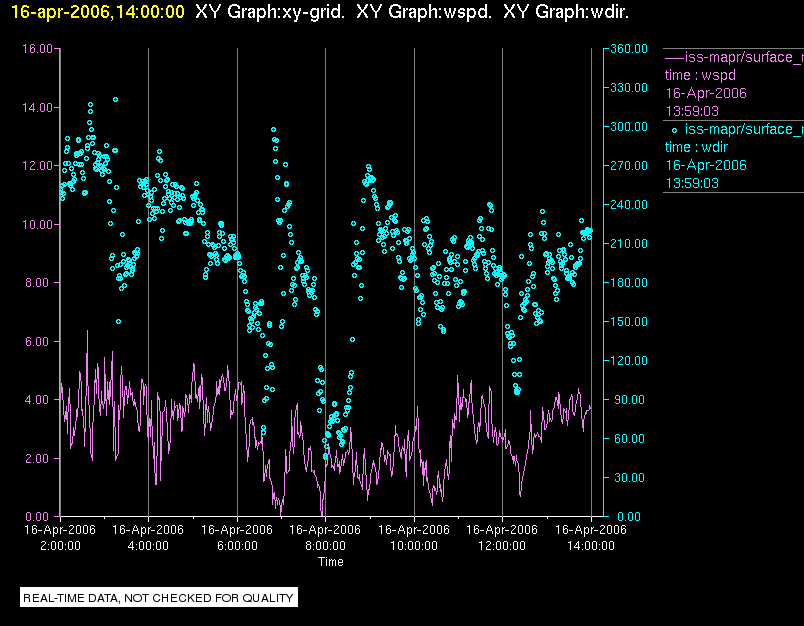Click the 16.00 label on wind speed axis
The width and height of the screenshot is (804, 626).
37,49
